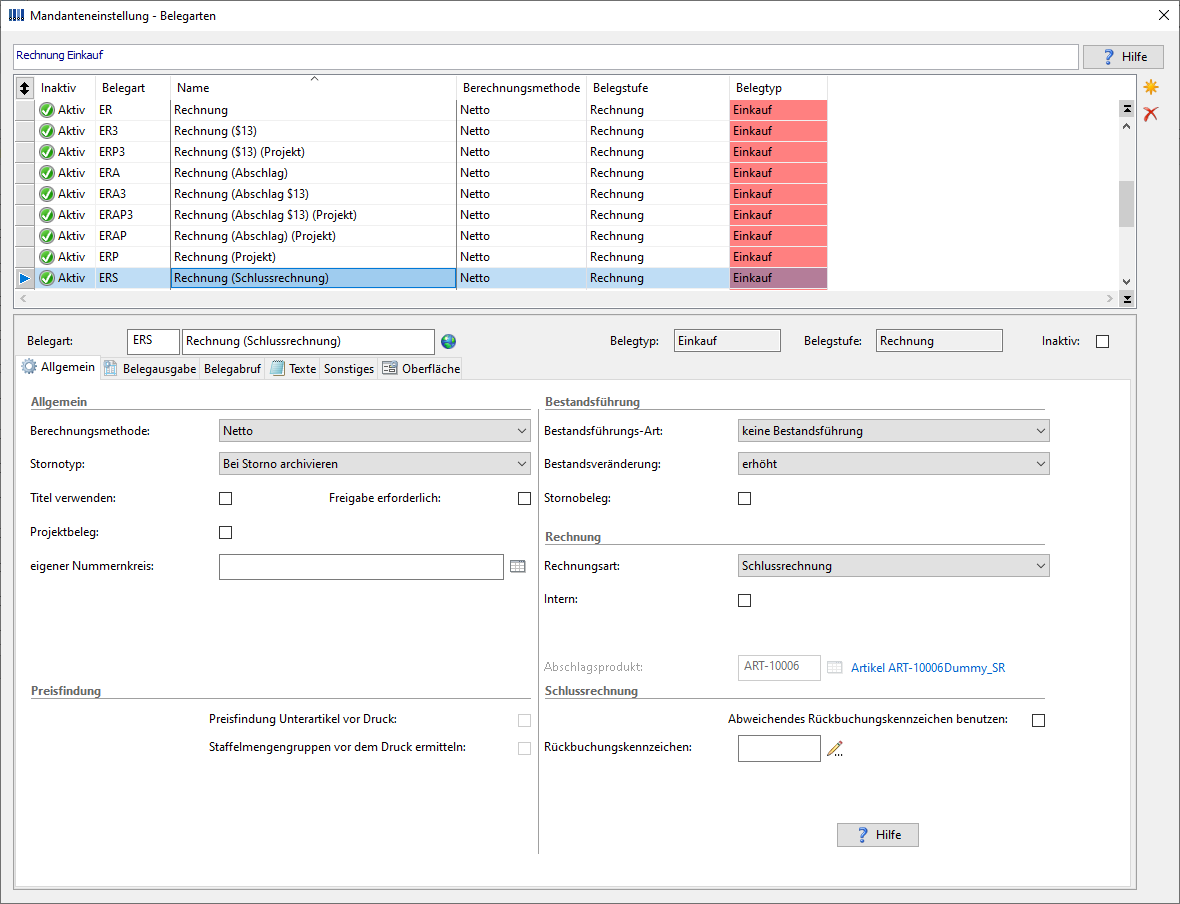
Task: Check Freigabe erforderlich option
Action: click(x=525, y=498)
